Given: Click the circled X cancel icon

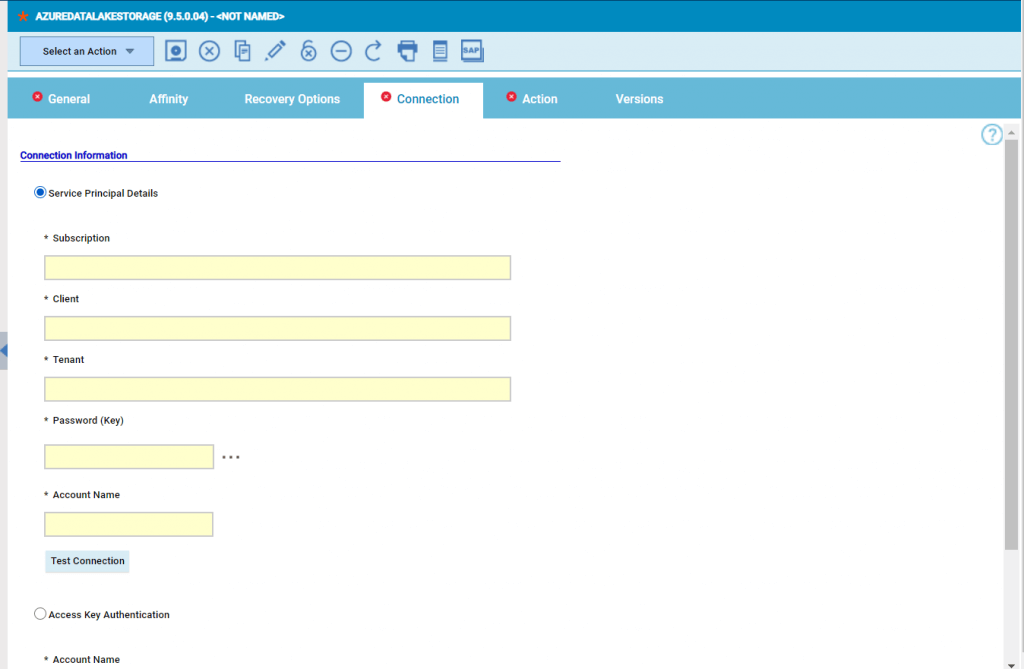Looking at the screenshot, I should coord(209,51).
